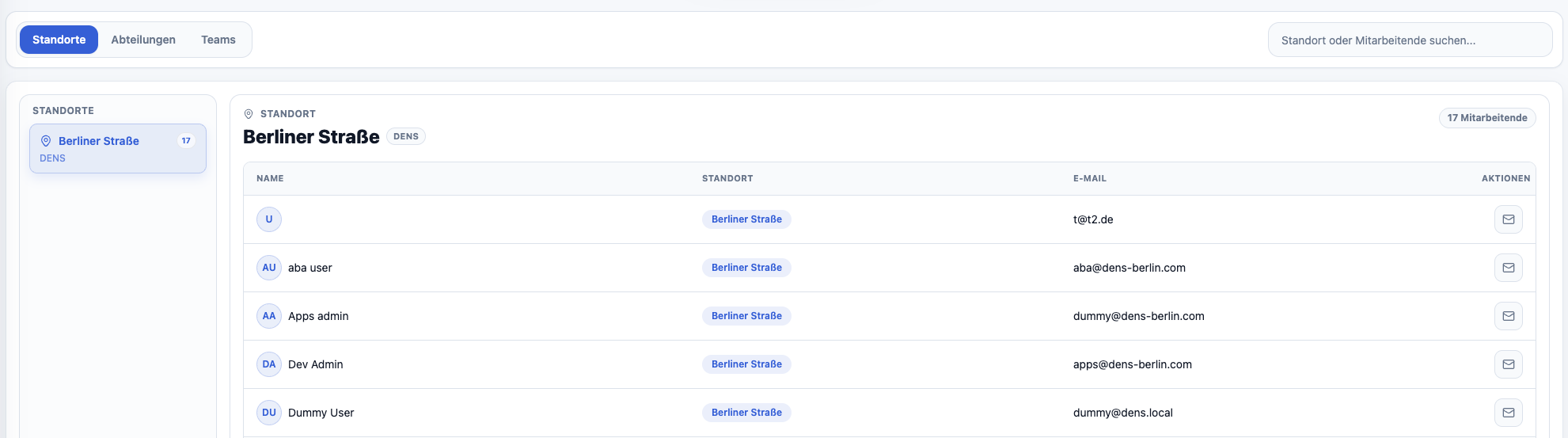Click the name Dummy User
The width and height of the screenshot is (1568, 438).
pyautogui.click(x=321, y=413)
